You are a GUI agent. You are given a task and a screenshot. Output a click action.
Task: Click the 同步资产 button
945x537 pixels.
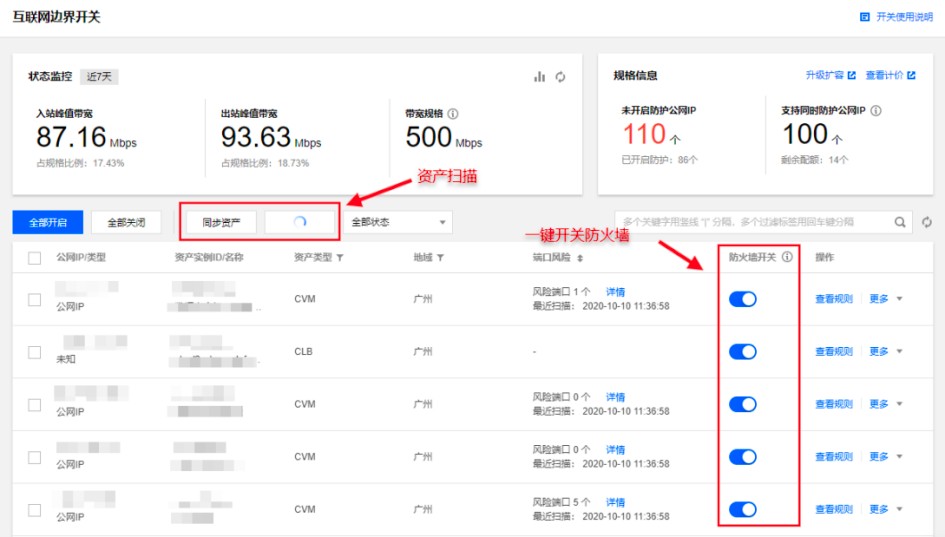tap(221, 222)
